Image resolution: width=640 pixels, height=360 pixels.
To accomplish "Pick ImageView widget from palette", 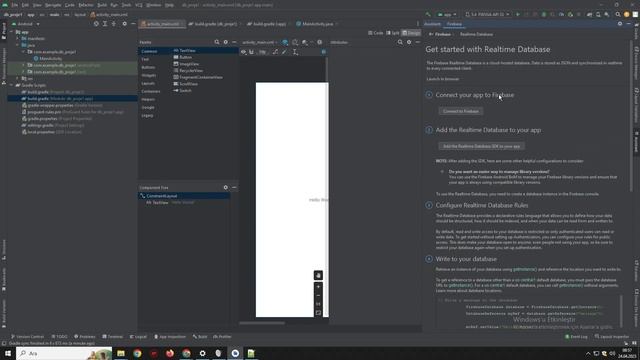I will point(186,64).
